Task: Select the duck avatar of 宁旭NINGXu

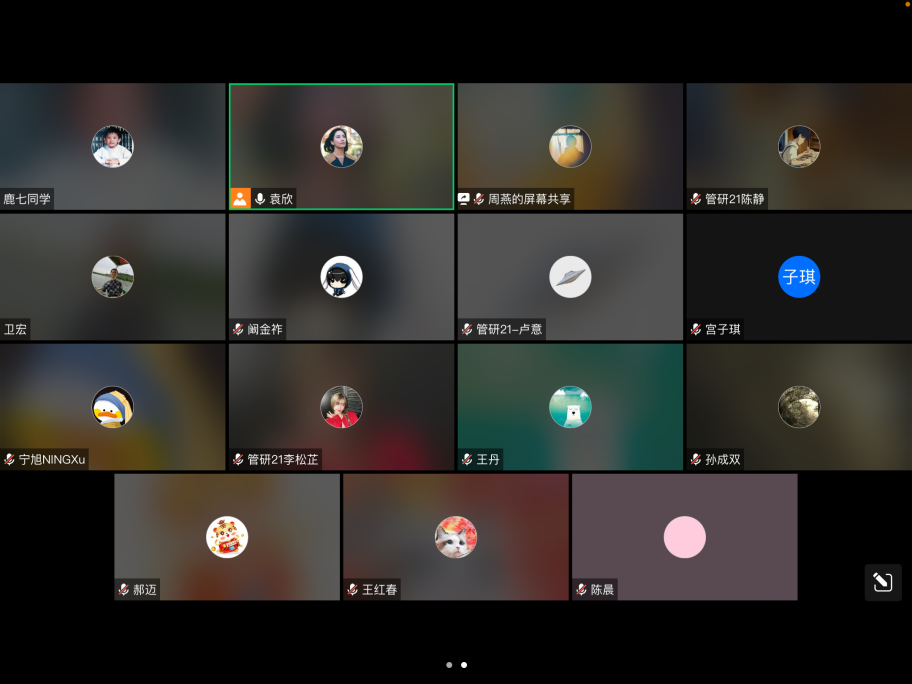Action: point(113,407)
